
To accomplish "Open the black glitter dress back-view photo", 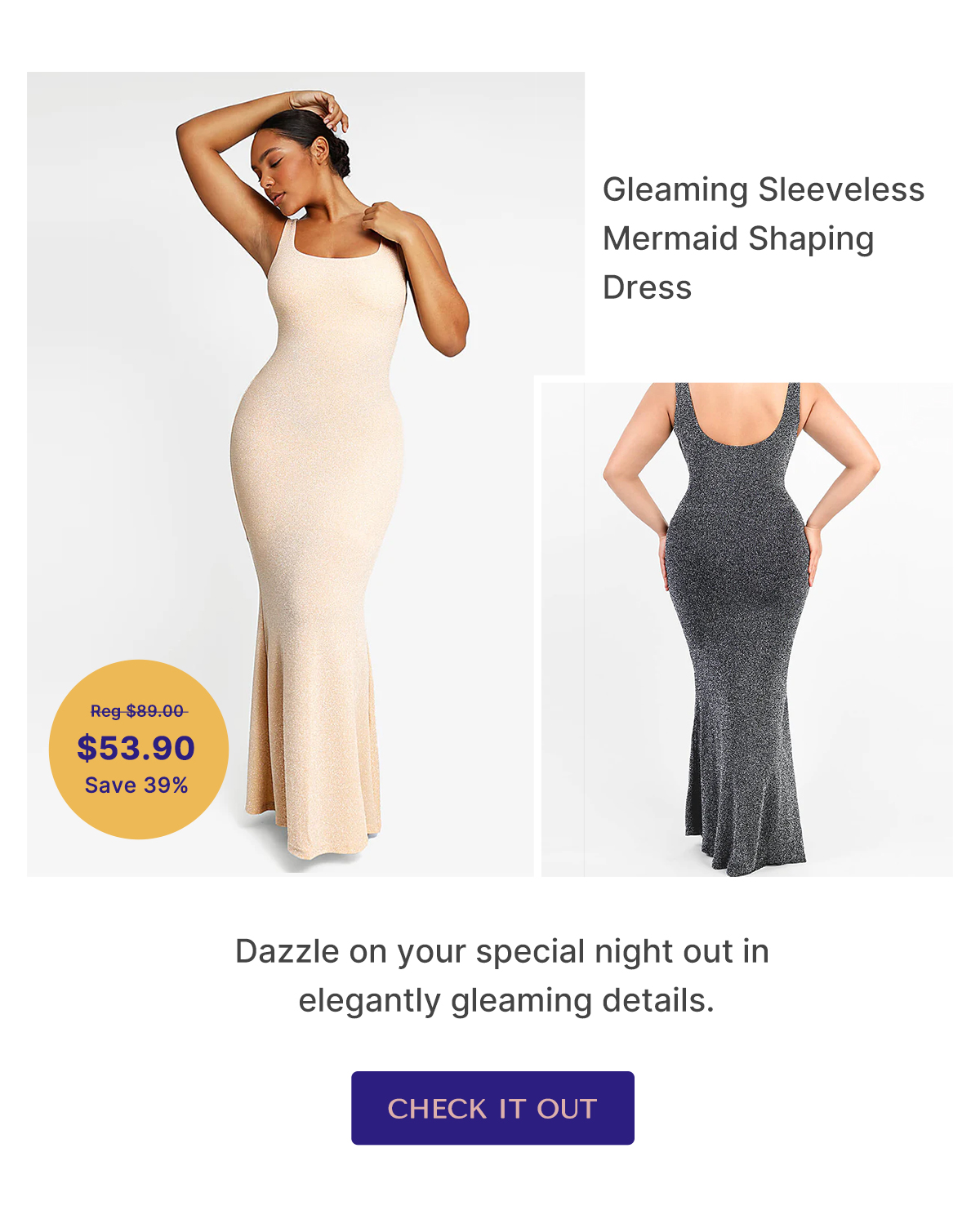I will (746, 629).
